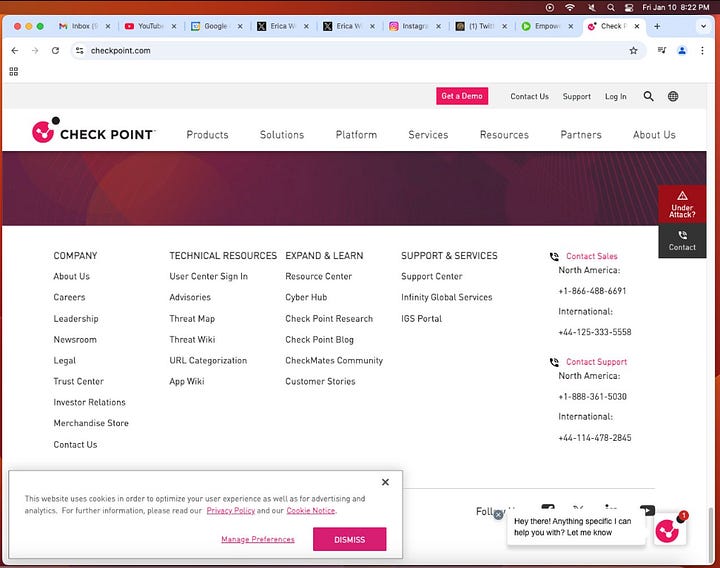Click the browser back arrow

(x=15, y=51)
